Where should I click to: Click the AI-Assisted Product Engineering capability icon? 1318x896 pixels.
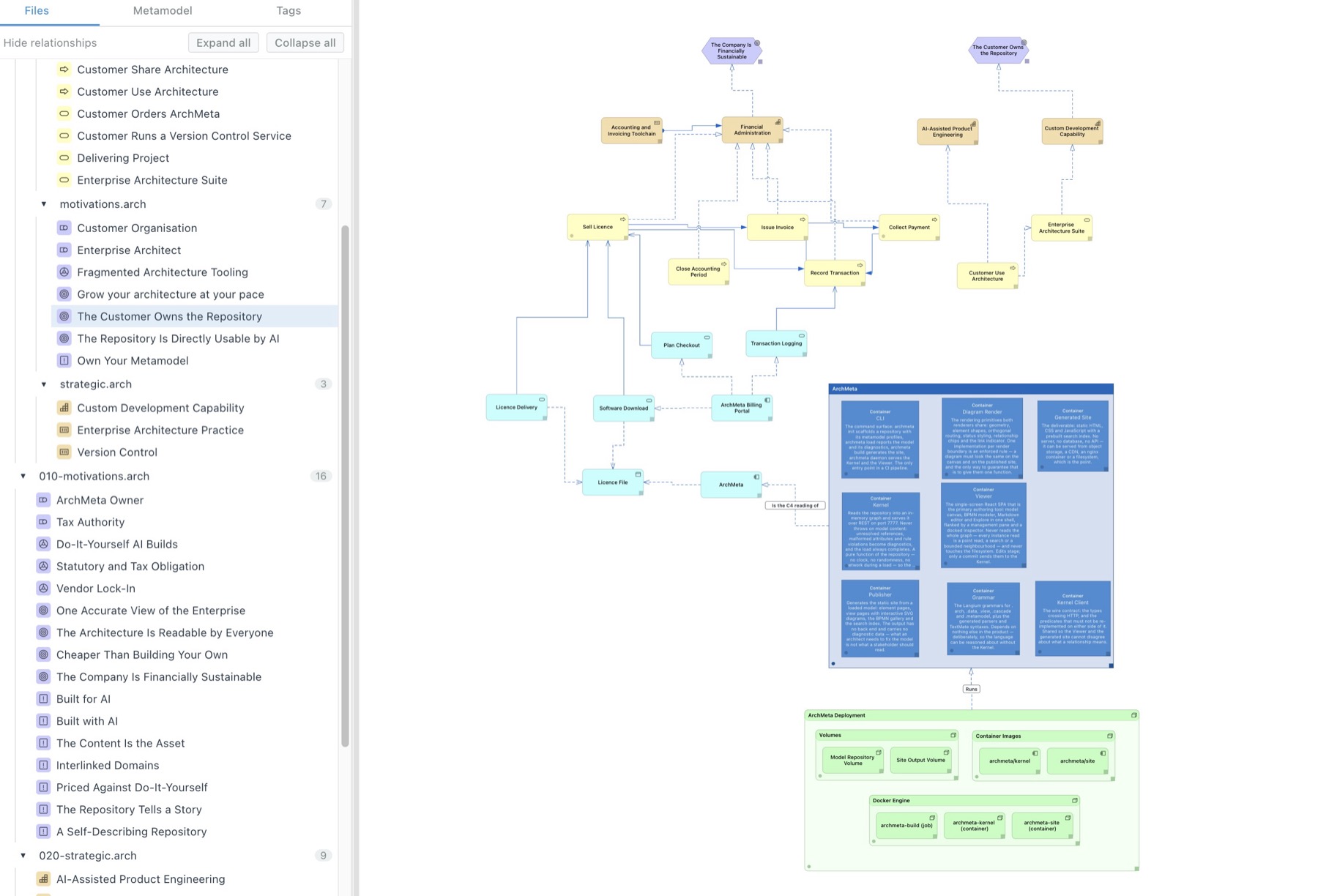(x=44, y=879)
